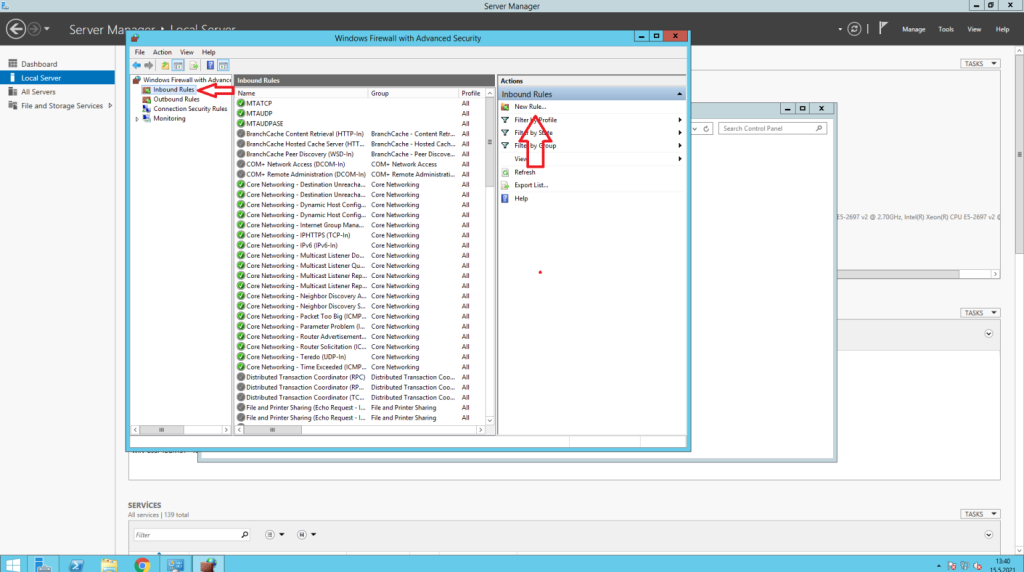Click the notifications flag icon in Server Manager
Viewport: 1024px width, 572px height.
click(x=883, y=28)
